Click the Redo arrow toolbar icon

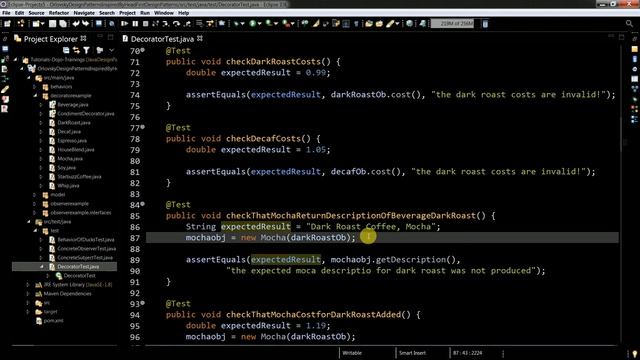[x=86, y=24]
